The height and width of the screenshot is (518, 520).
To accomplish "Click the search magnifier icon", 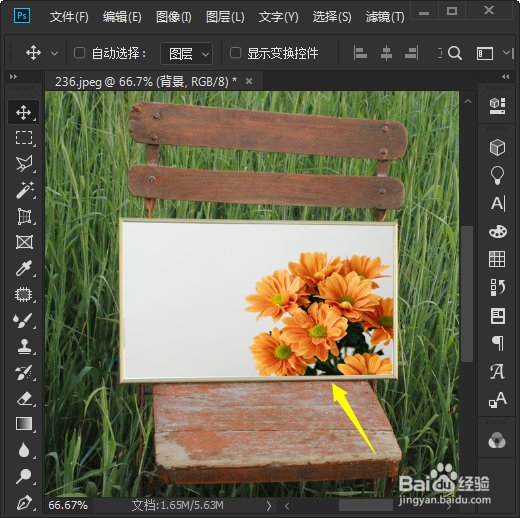I will pos(455,53).
